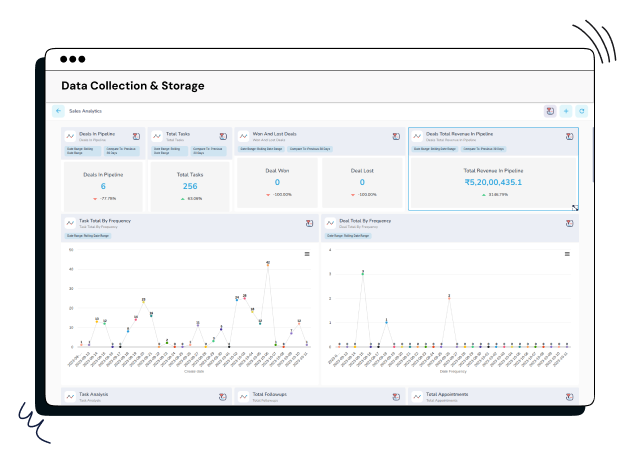
Task: Click Deals In Pipeline compare-to-previous tag
Action: [x=121, y=151]
